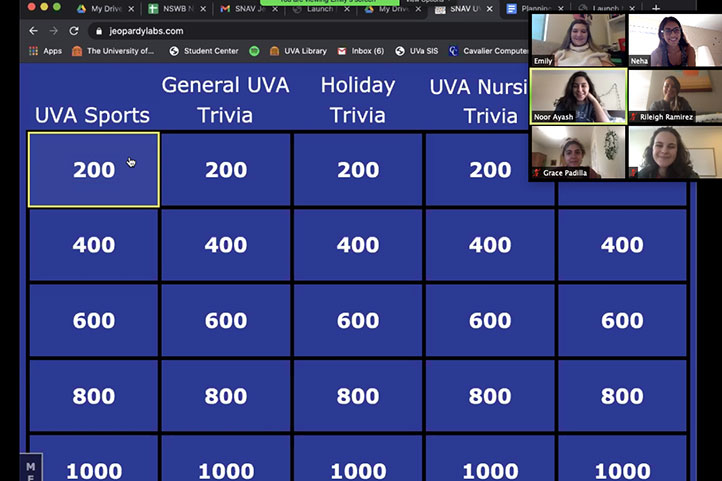The height and width of the screenshot is (481, 722).
Task: Open the Apps grid bookmark
Action: (45, 51)
